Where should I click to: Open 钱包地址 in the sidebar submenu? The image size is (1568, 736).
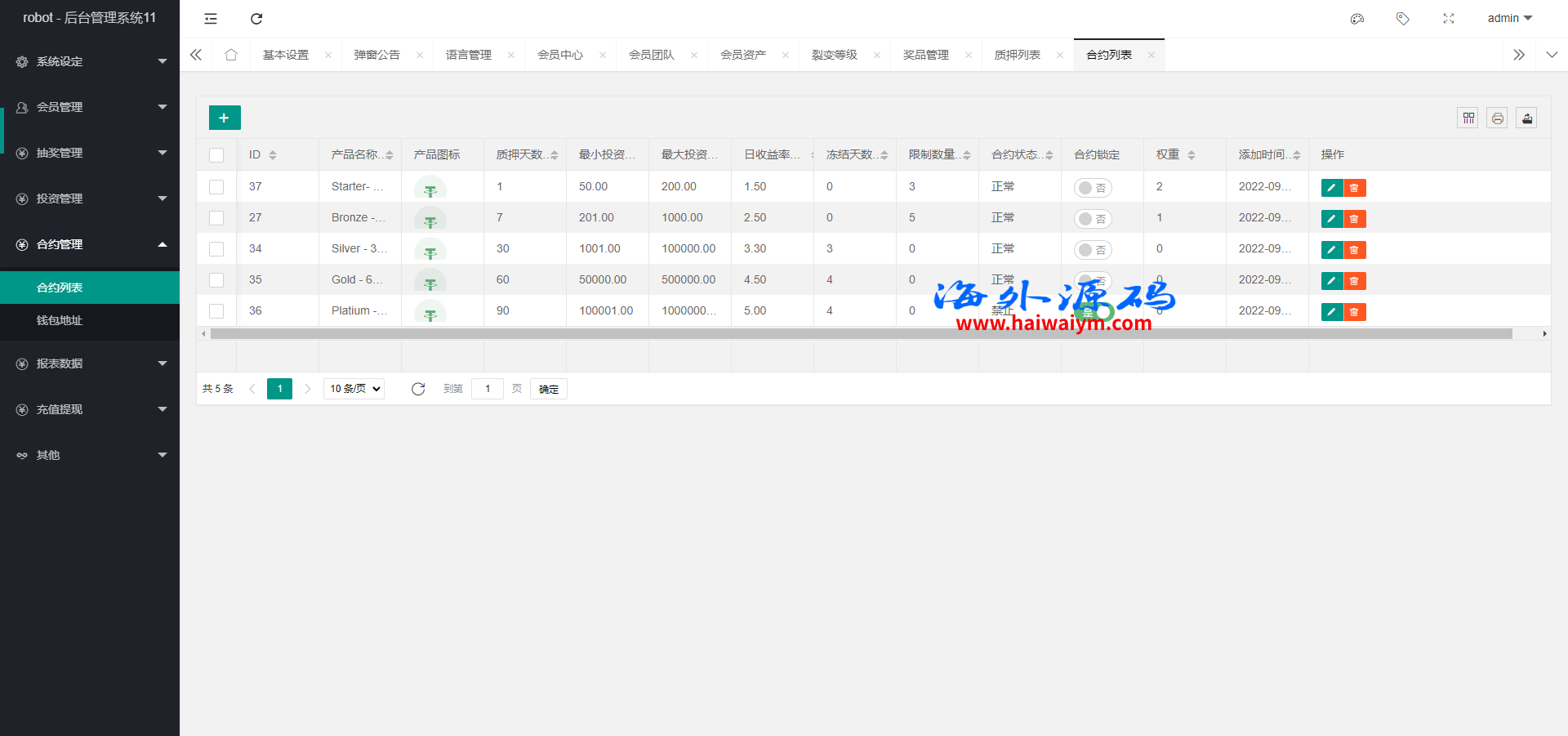coord(60,320)
